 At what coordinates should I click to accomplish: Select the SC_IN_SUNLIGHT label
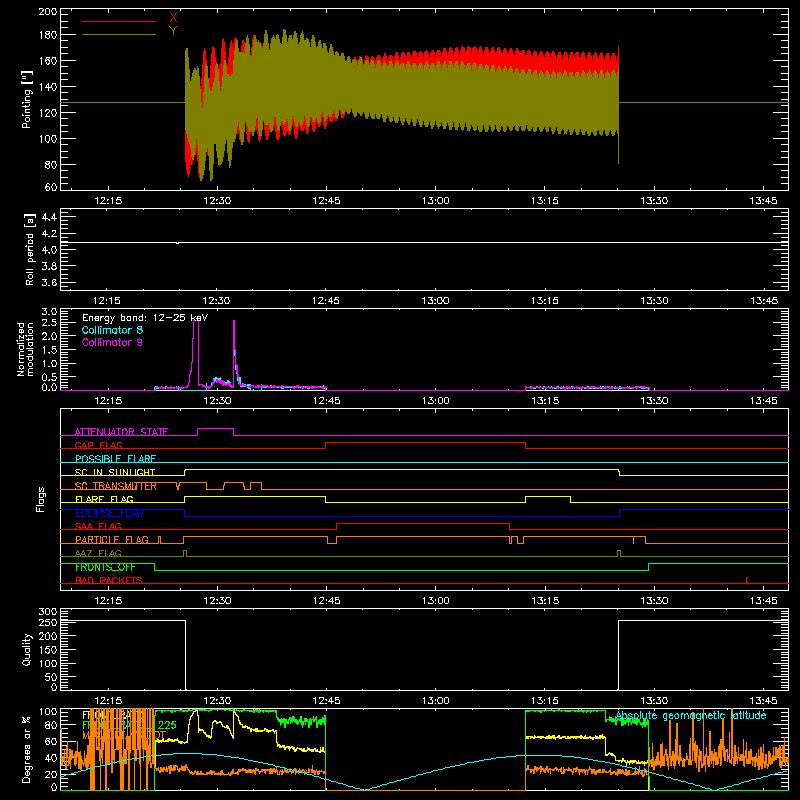115,472
